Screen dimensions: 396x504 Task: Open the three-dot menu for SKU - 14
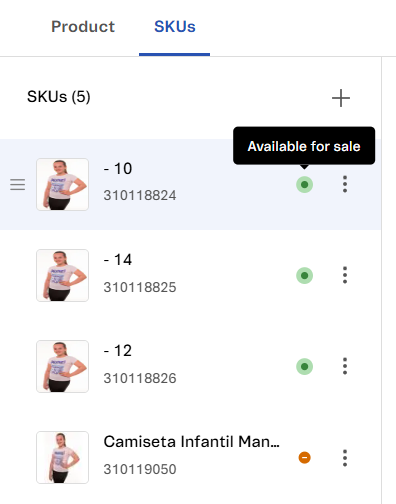click(345, 275)
